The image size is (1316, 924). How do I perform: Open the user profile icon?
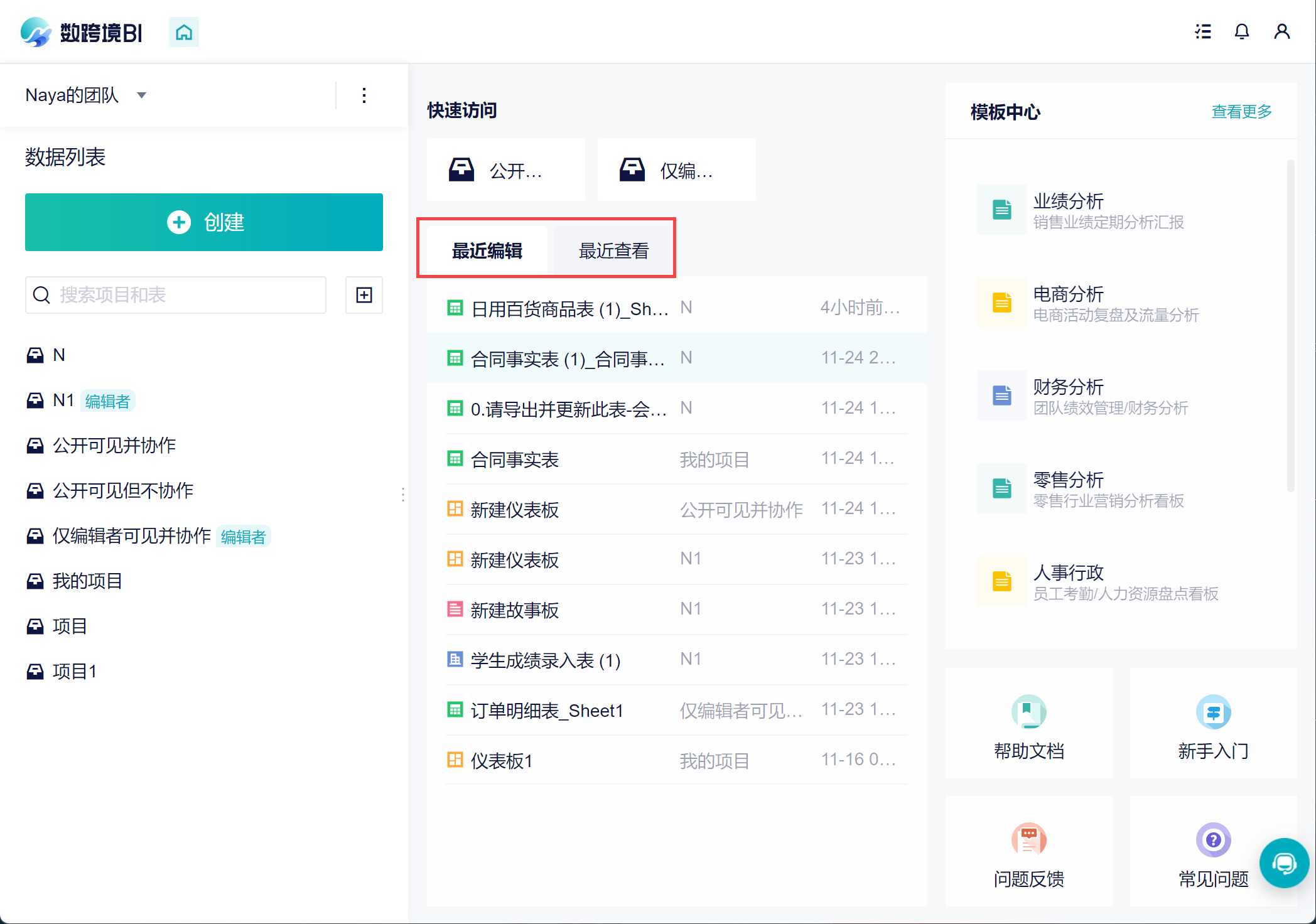pyautogui.click(x=1281, y=32)
